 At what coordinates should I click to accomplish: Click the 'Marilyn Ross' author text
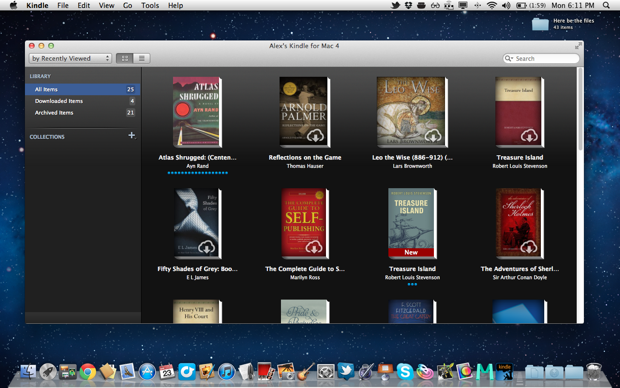tap(305, 278)
